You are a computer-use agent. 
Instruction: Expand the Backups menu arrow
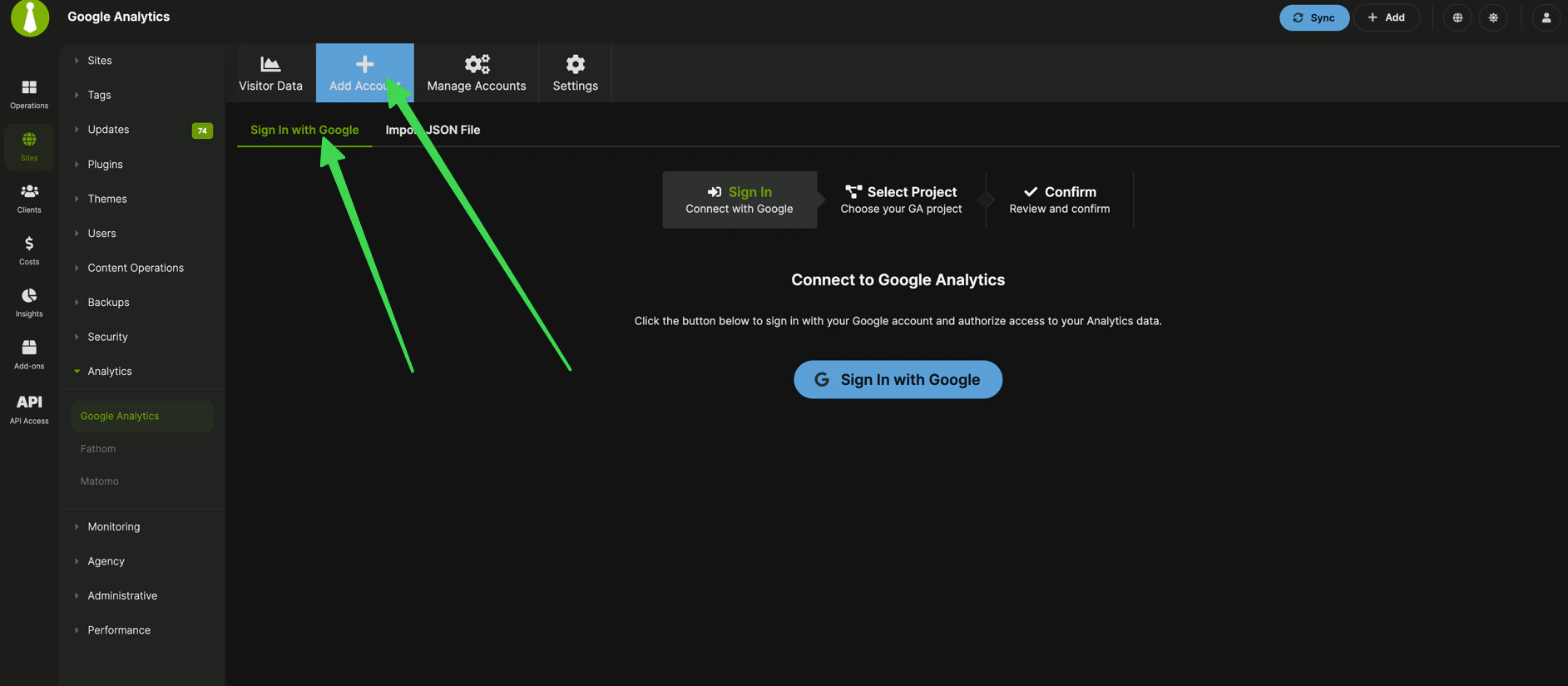[x=77, y=303]
